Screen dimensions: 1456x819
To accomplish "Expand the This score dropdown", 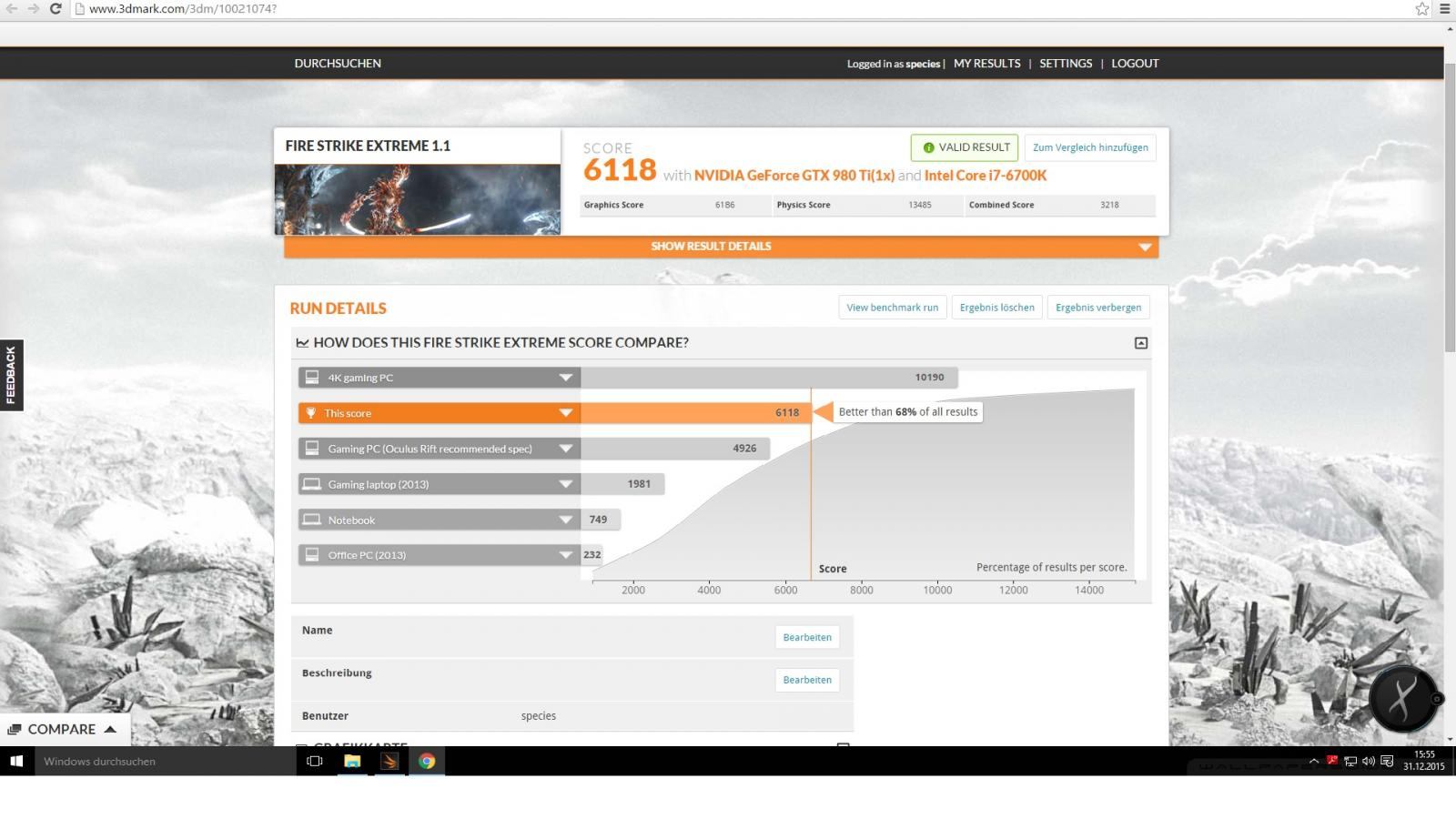I will click(x=565, y=413).
